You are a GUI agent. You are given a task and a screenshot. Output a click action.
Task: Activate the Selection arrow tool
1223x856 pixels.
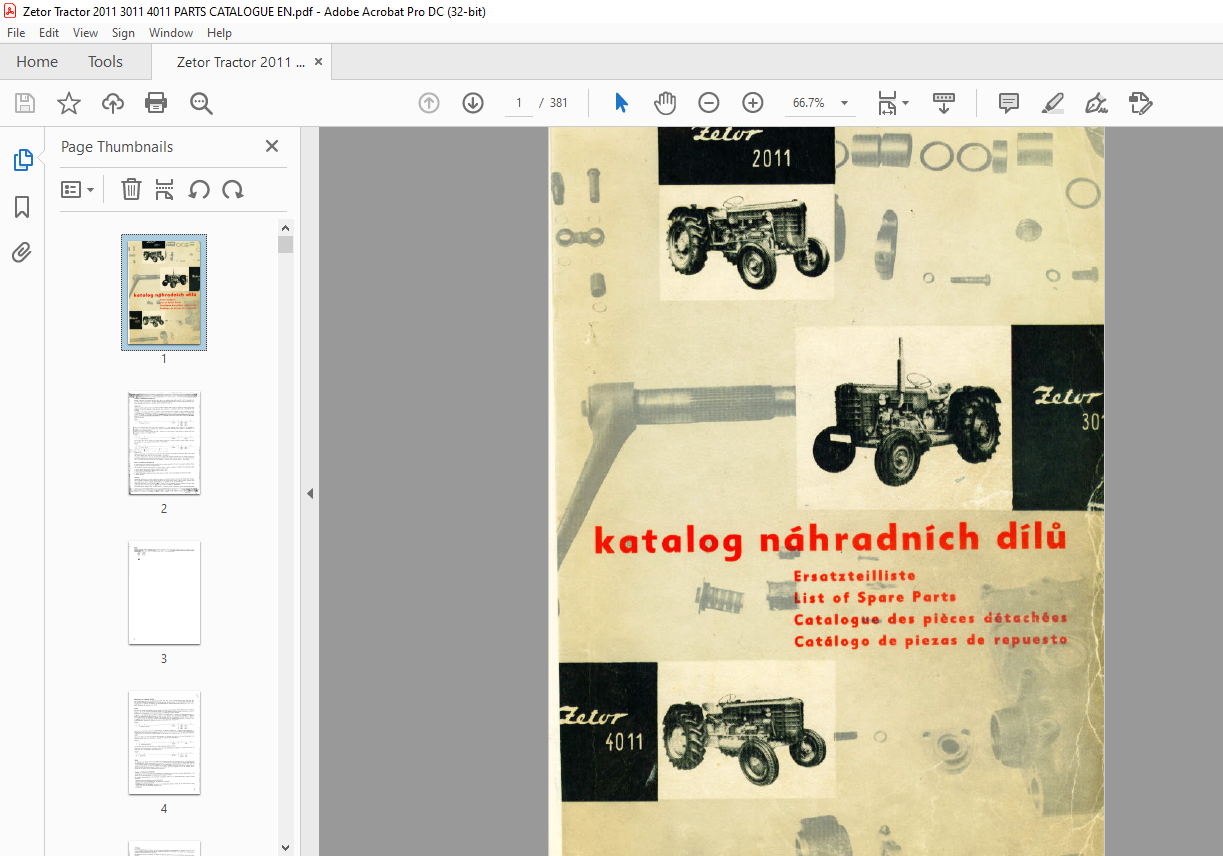(621, 103)
